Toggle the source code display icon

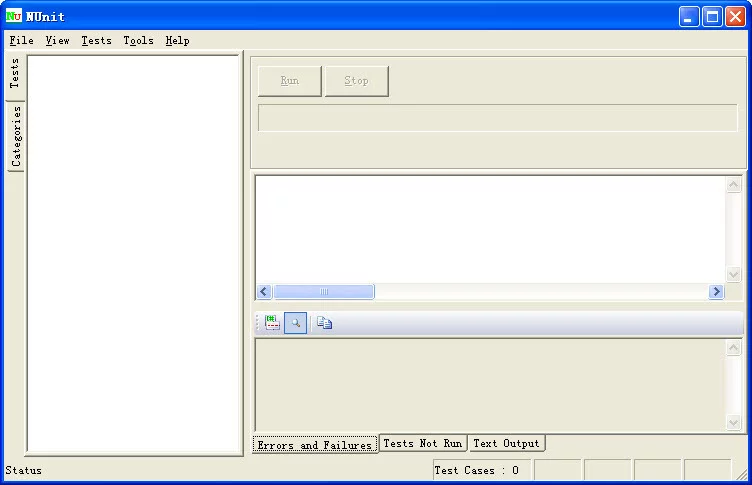pos(272,323)
